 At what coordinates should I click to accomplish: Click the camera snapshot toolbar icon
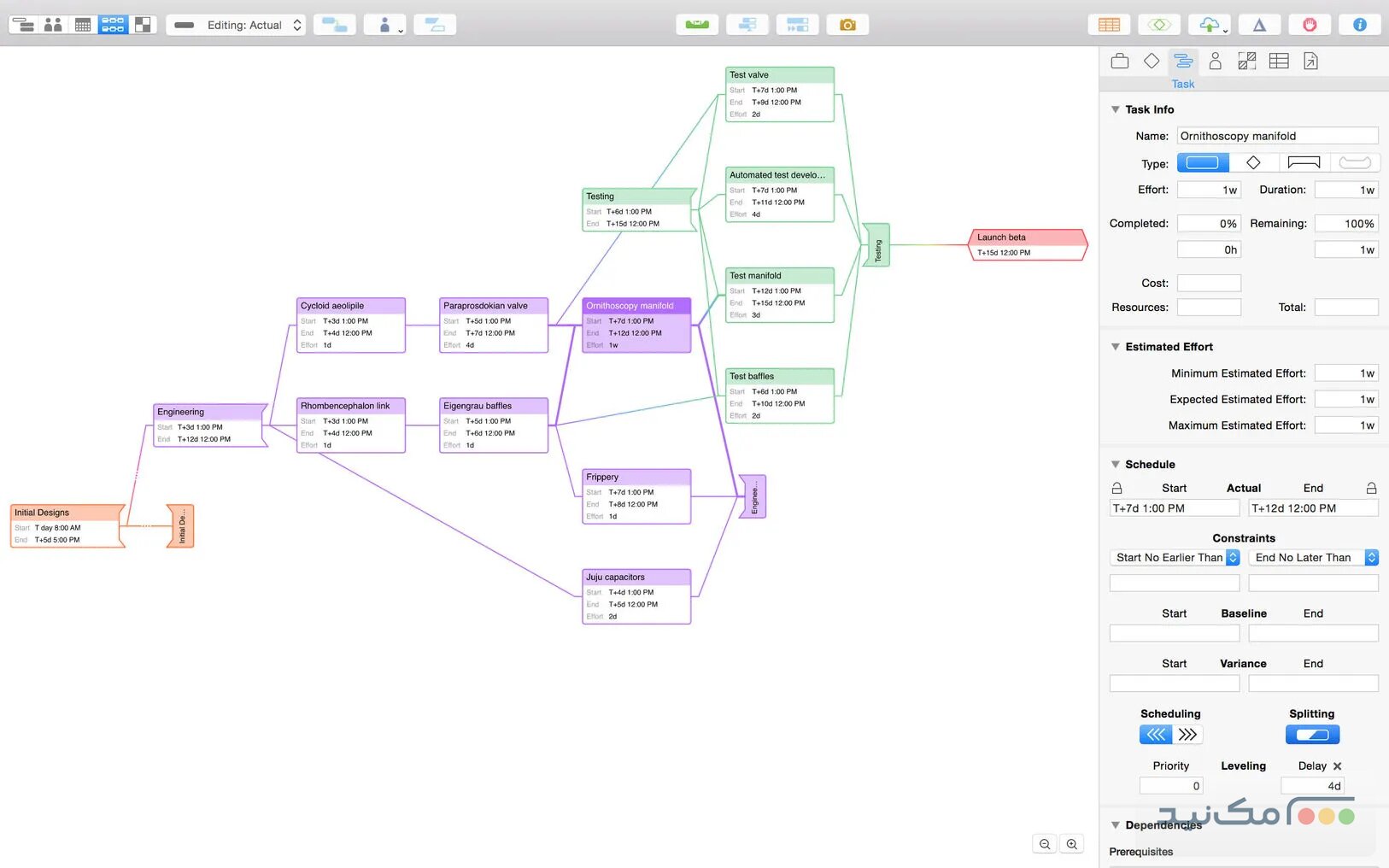click(847, 25)
